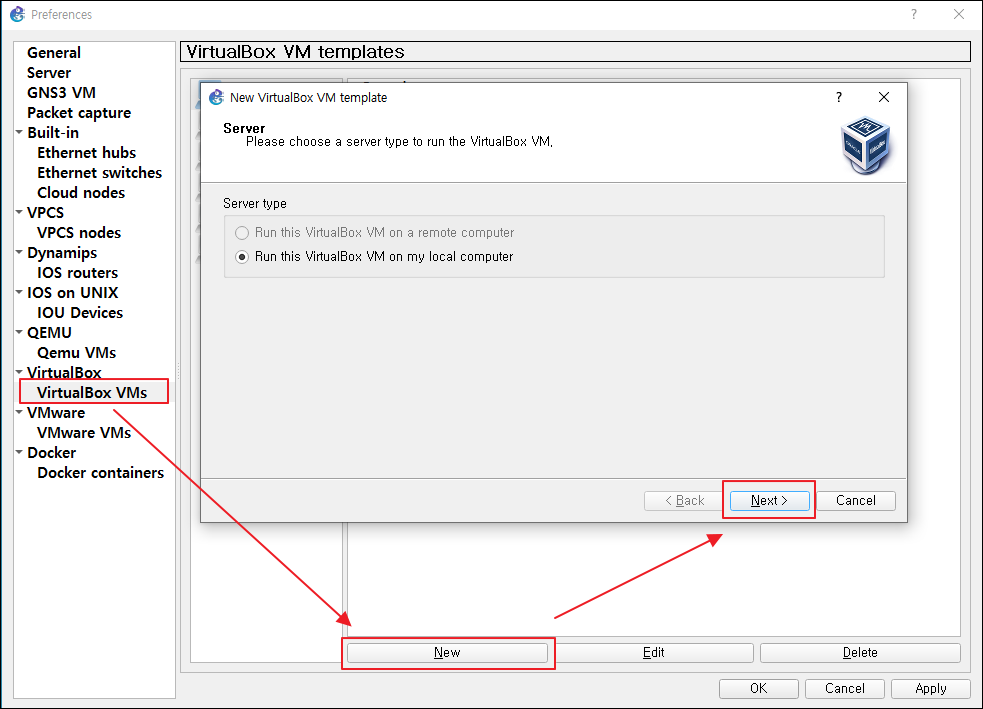Viewport: 983px width, 709px height.
Task: Collapse the VMware tree section
Action: pos(19,412)
